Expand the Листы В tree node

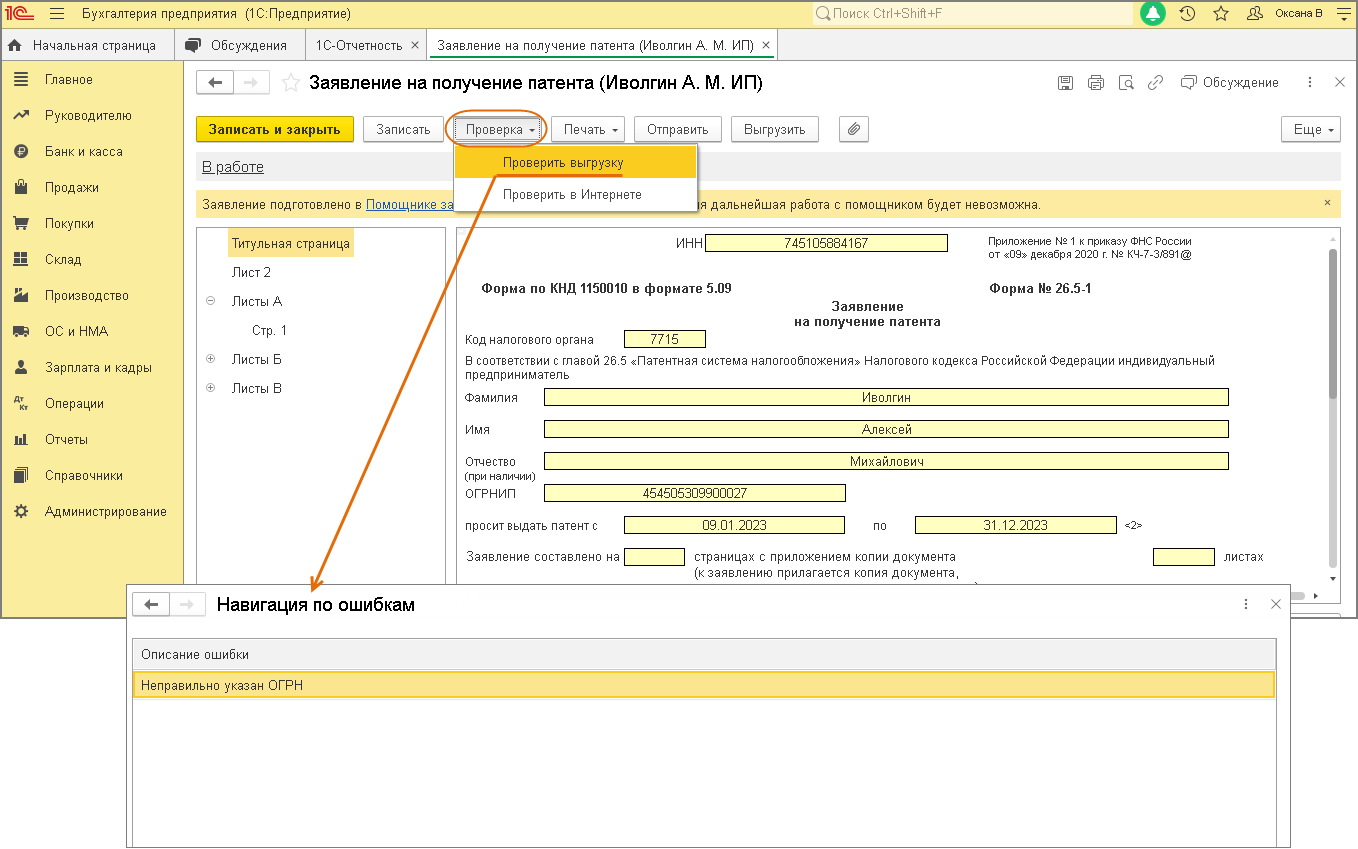[211, 388]
